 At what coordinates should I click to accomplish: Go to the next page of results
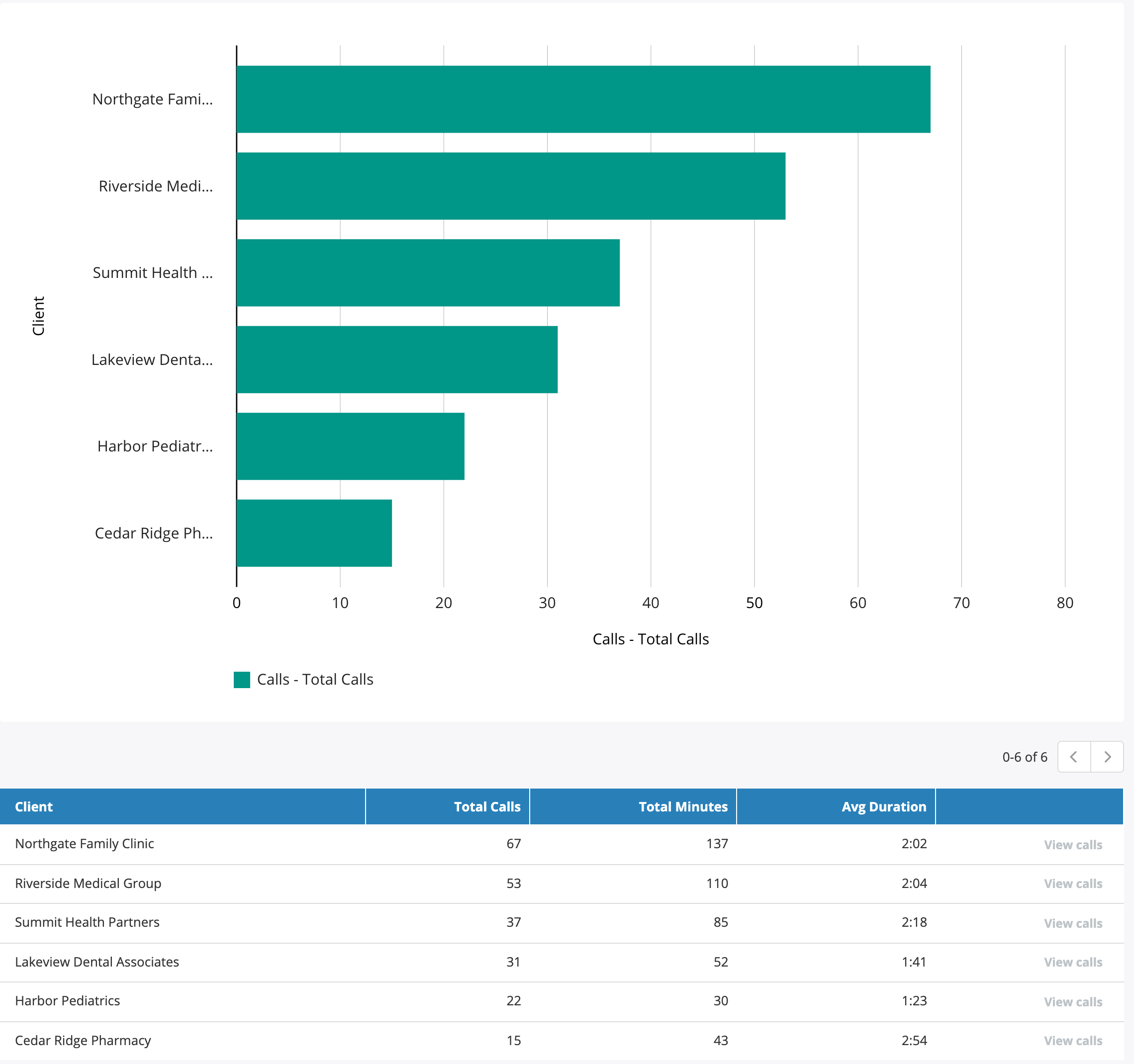point(1107,757)
